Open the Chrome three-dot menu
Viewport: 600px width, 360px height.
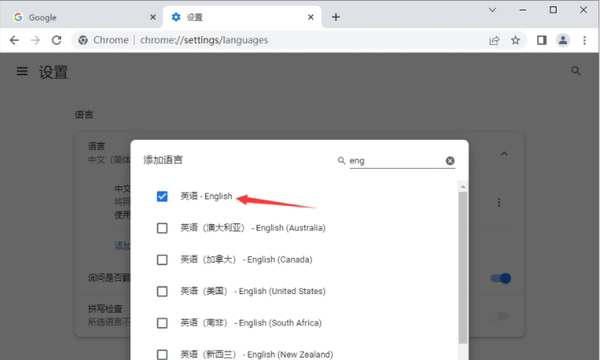coord(584,40)
